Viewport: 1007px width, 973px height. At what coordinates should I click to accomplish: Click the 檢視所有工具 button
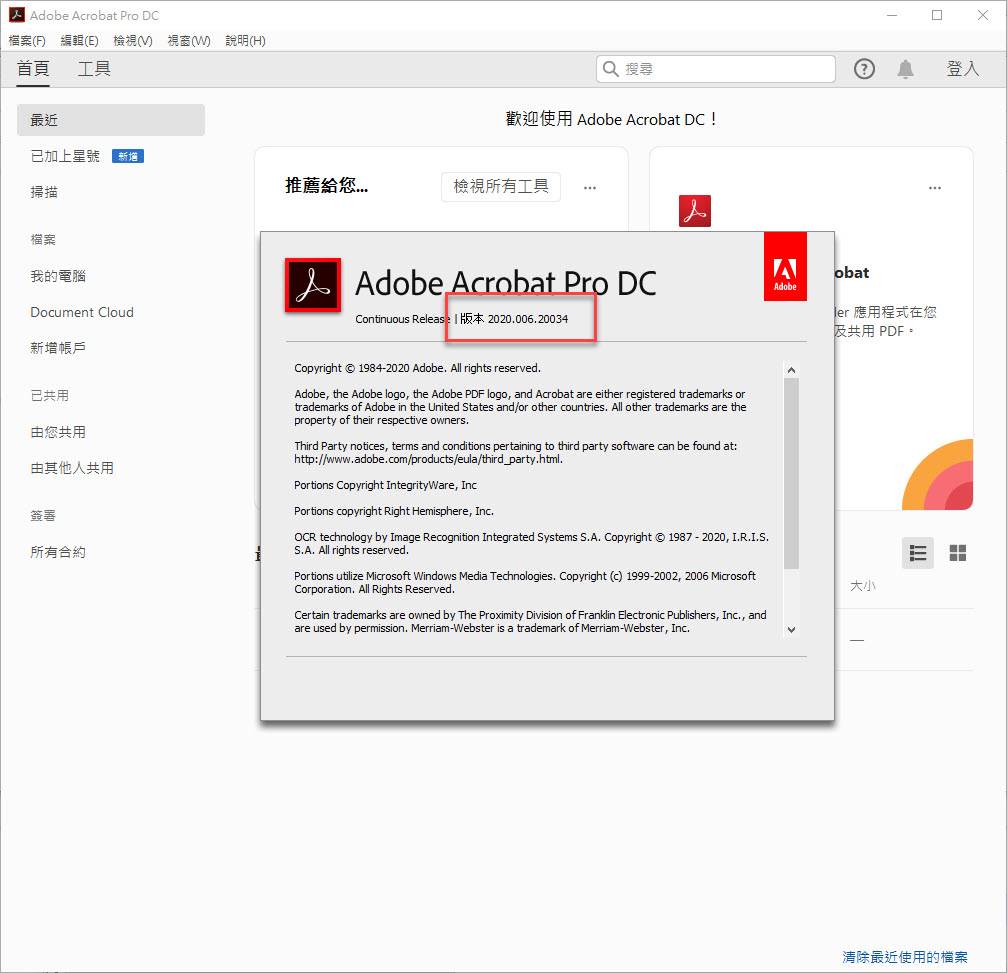coord(501,186)
